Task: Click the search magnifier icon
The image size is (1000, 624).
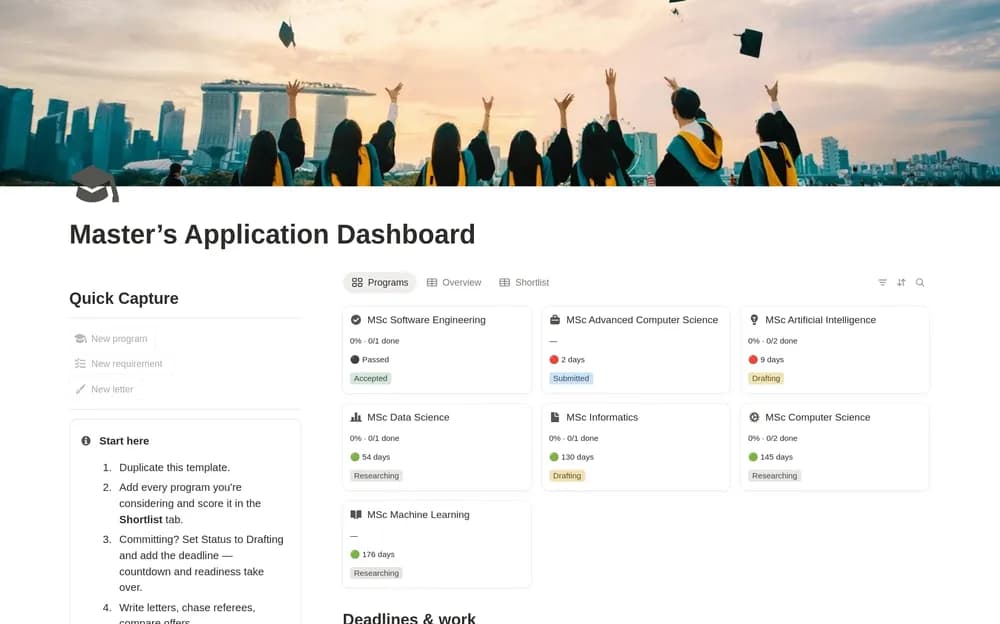Action: (x=920, y=282)
